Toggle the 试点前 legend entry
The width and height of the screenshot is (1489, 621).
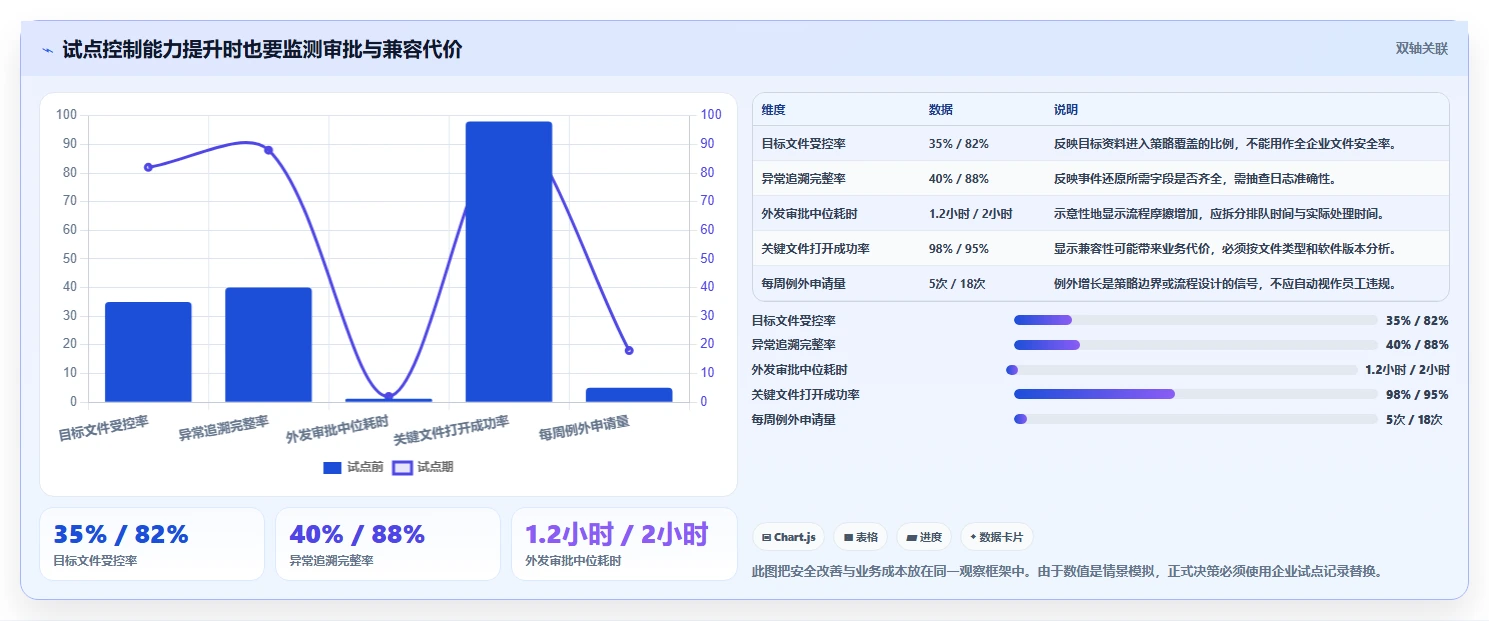pyautogui.click(x=353, y=467)
